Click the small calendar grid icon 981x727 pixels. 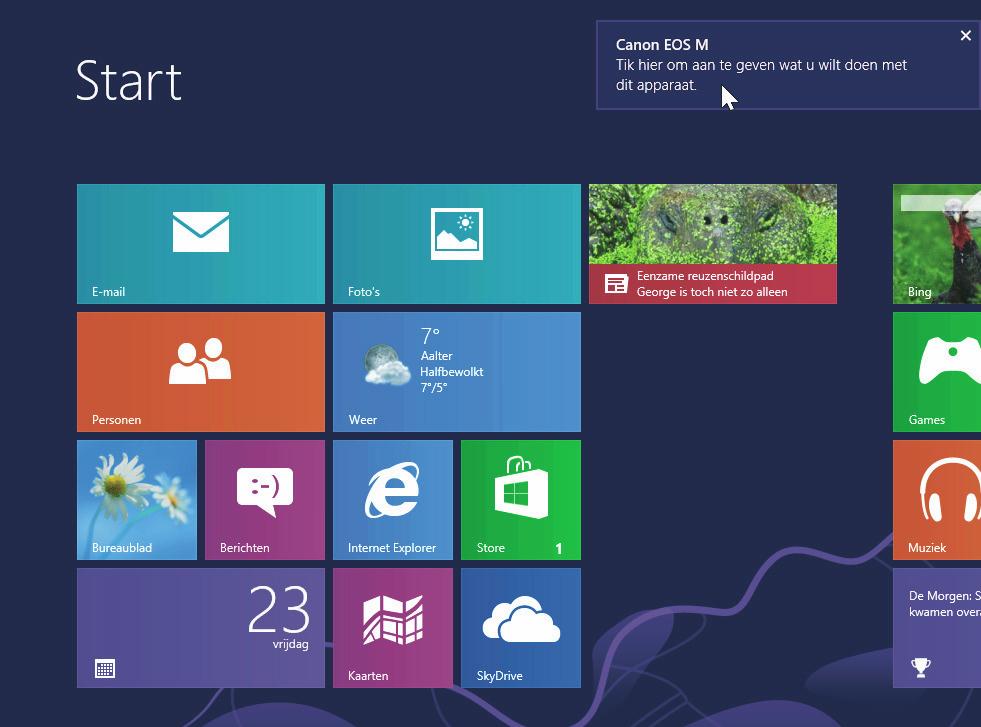(104, 668)
